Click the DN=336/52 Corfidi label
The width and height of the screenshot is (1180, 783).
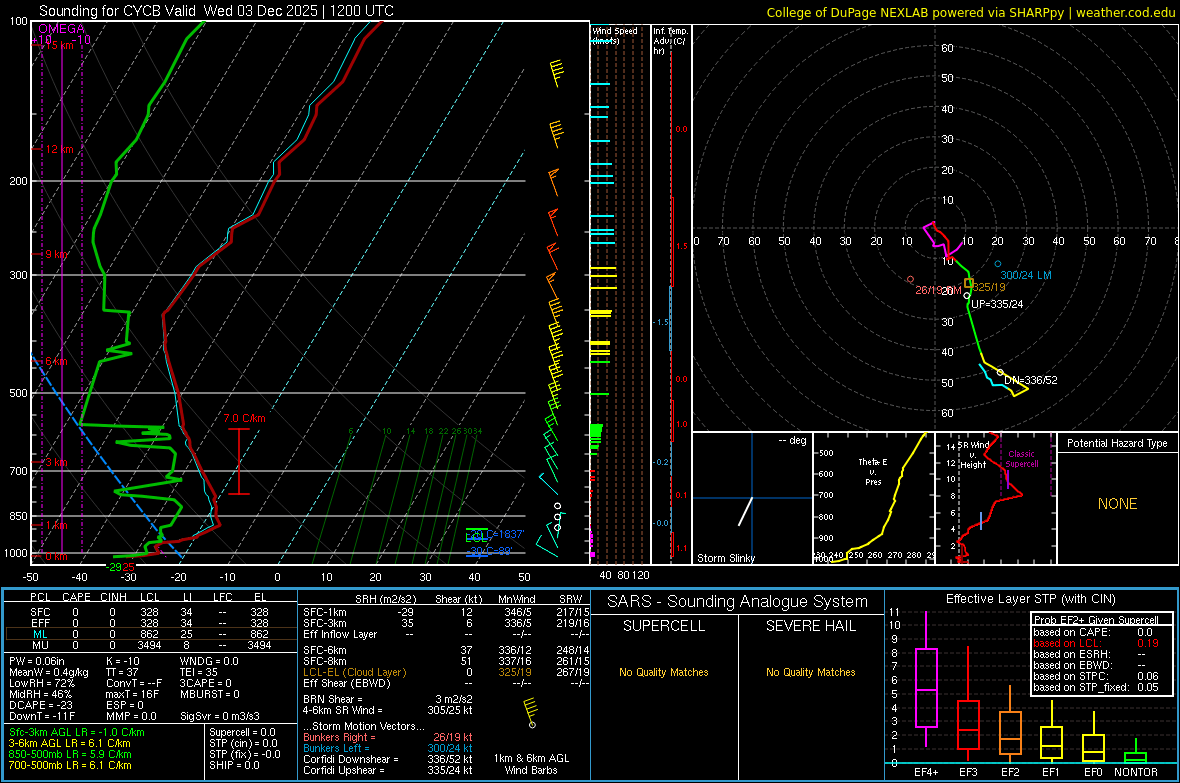pos(1030,380)
